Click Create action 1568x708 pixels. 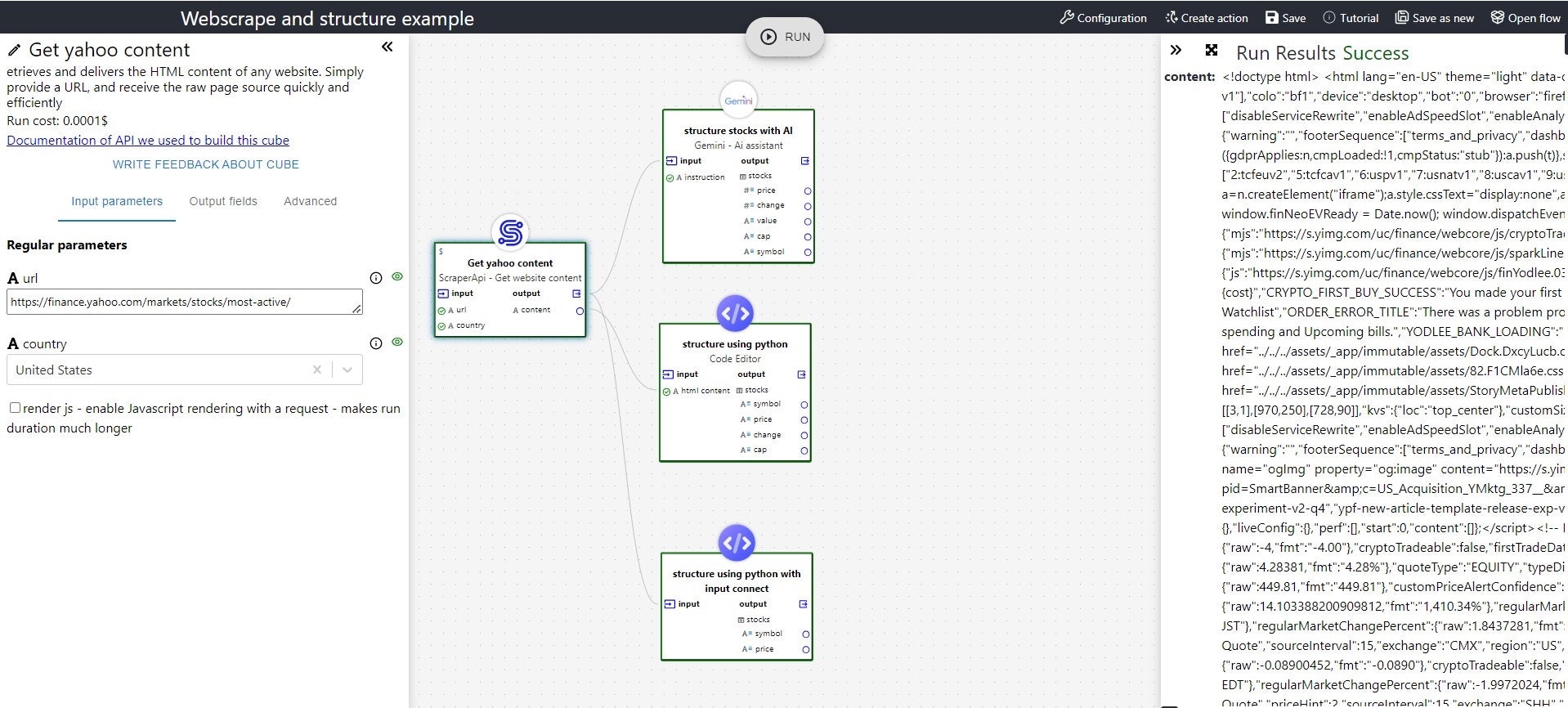[1207, 18]
